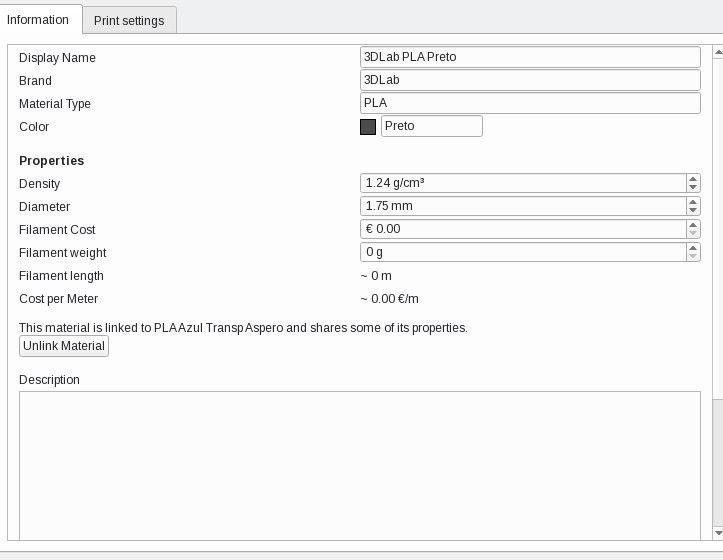Screen dimensions: 723x560
Task: Decrease Diameter with down arrow
Action: coord(693,210)
